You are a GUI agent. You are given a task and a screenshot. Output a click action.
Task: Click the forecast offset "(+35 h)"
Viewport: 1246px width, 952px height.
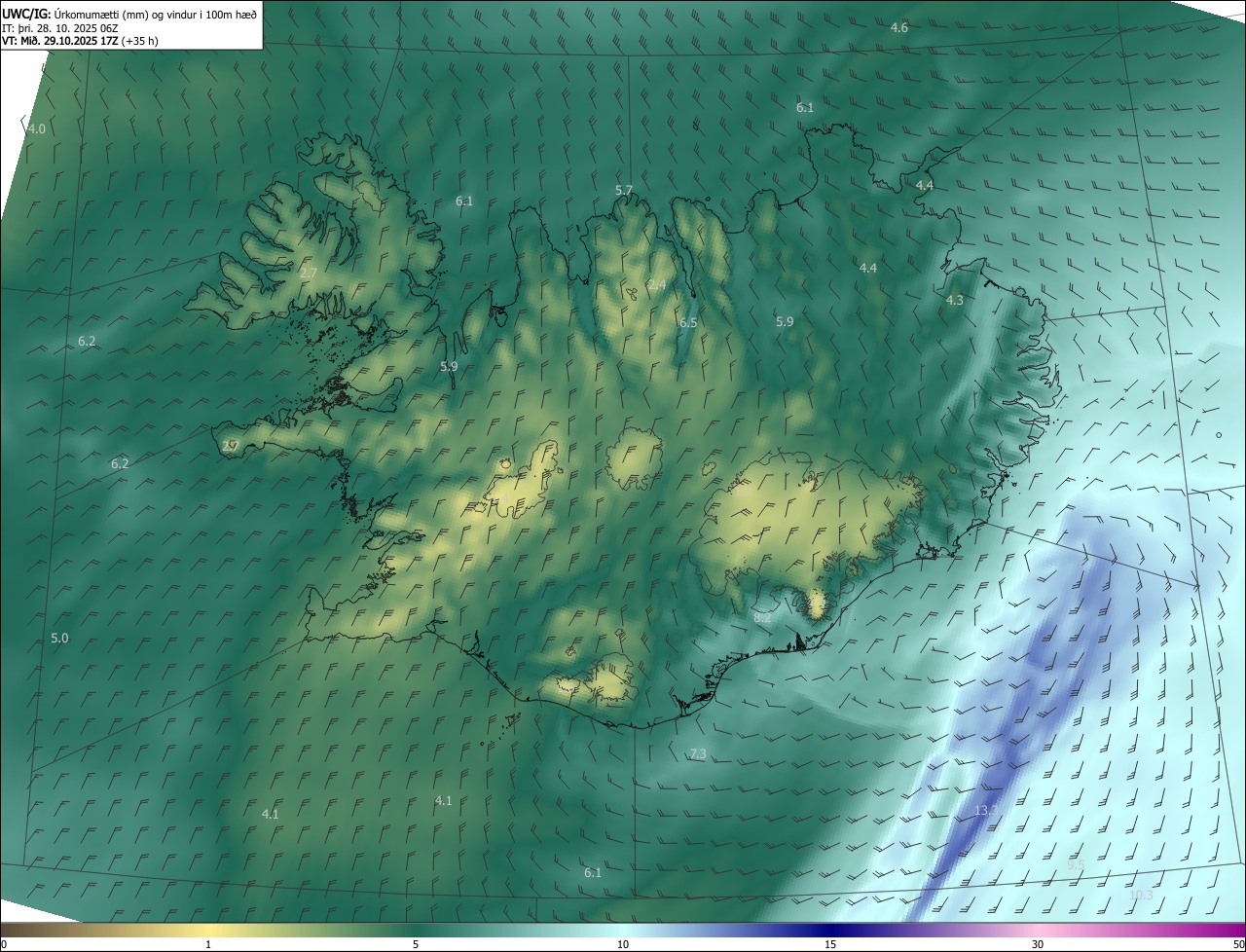(x=140, y=41)
